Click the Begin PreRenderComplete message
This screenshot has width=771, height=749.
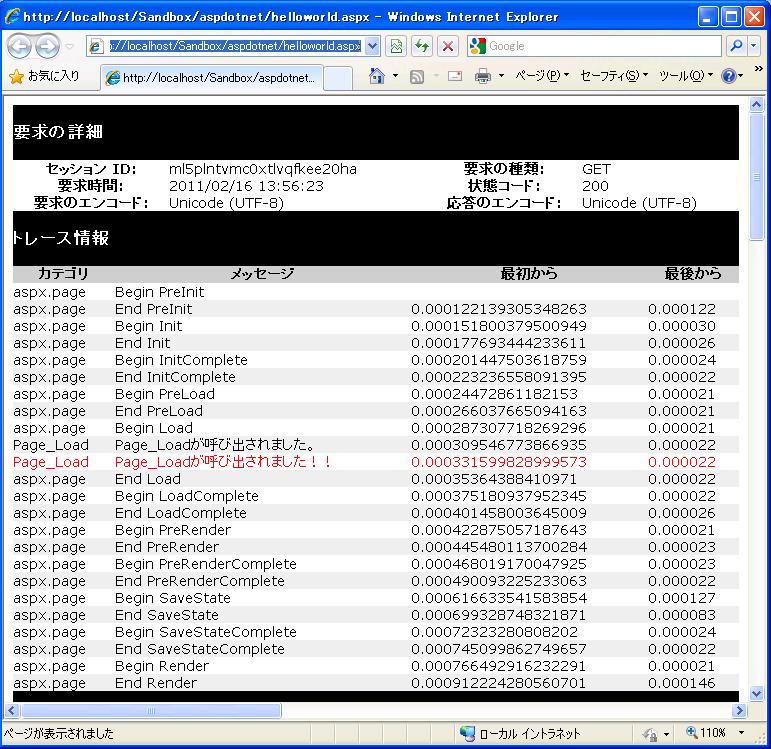click(x=206, y=564)
